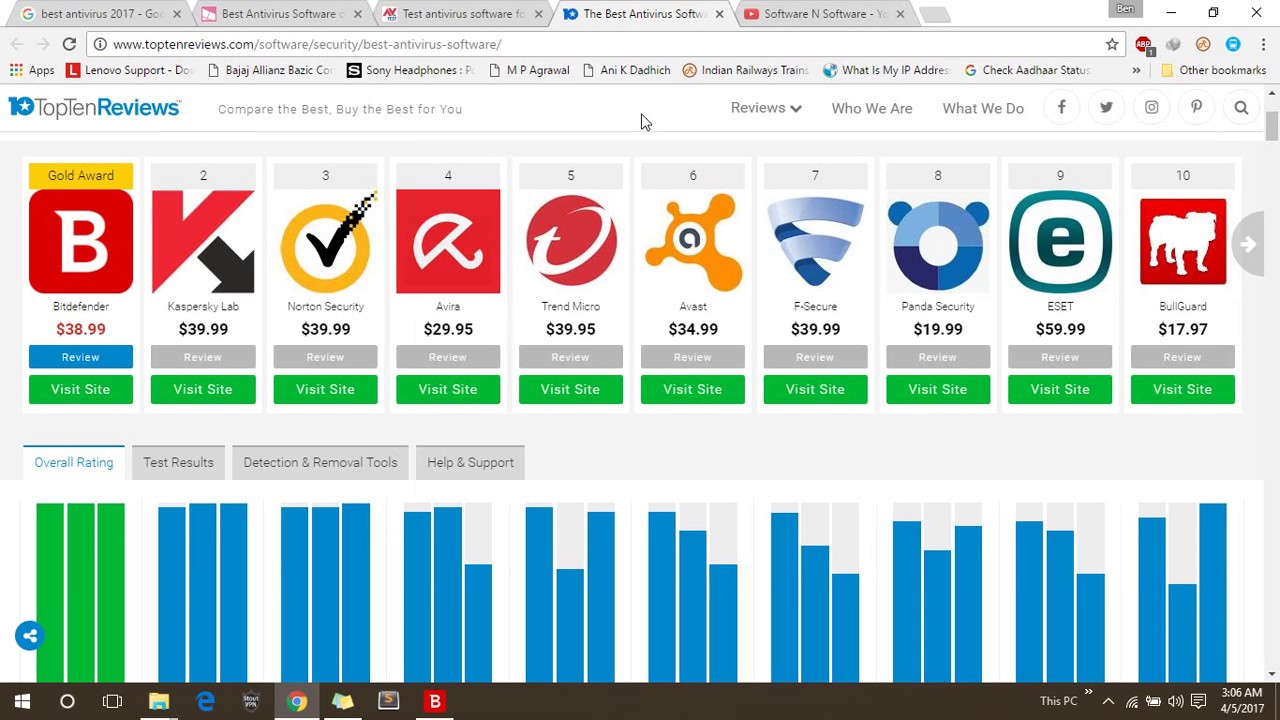Slide the product carousel to the right
The image size is (1280, 720).
click(x=1248, y=243)
